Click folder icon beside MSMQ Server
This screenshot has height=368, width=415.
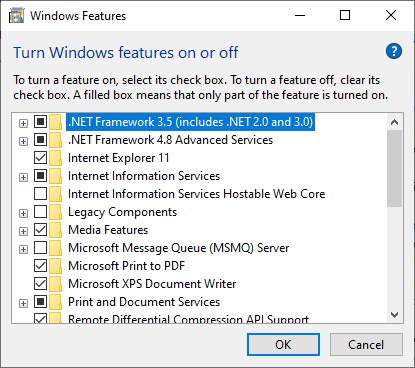tap(55, 248)
